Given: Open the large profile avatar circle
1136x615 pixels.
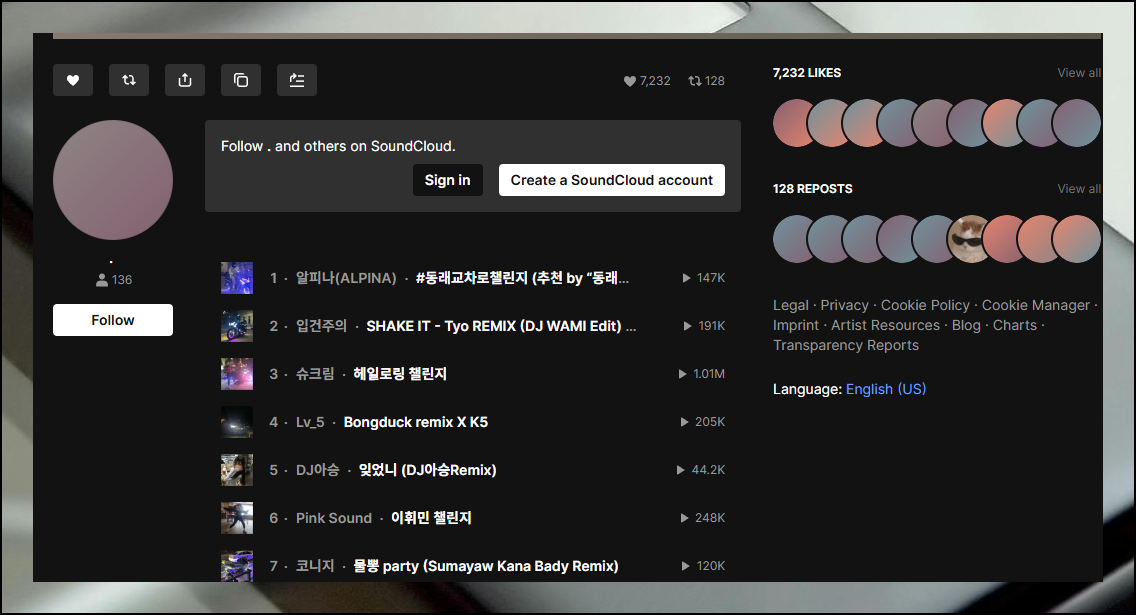Looking at the screenshot, I should (113, 180).
